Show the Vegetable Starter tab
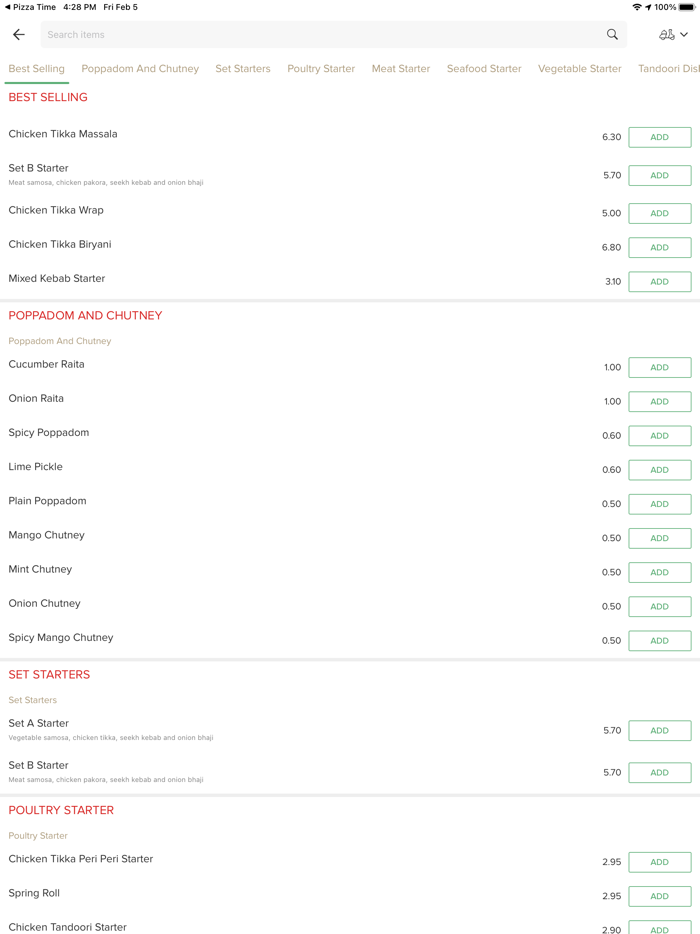Screen dimensions: 700x934 (580, 69)
